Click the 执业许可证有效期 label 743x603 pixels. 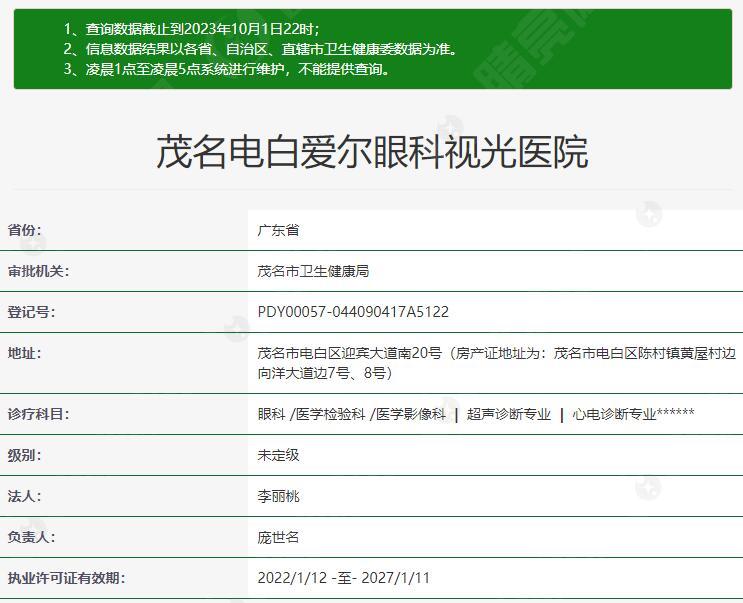point(66,578)
